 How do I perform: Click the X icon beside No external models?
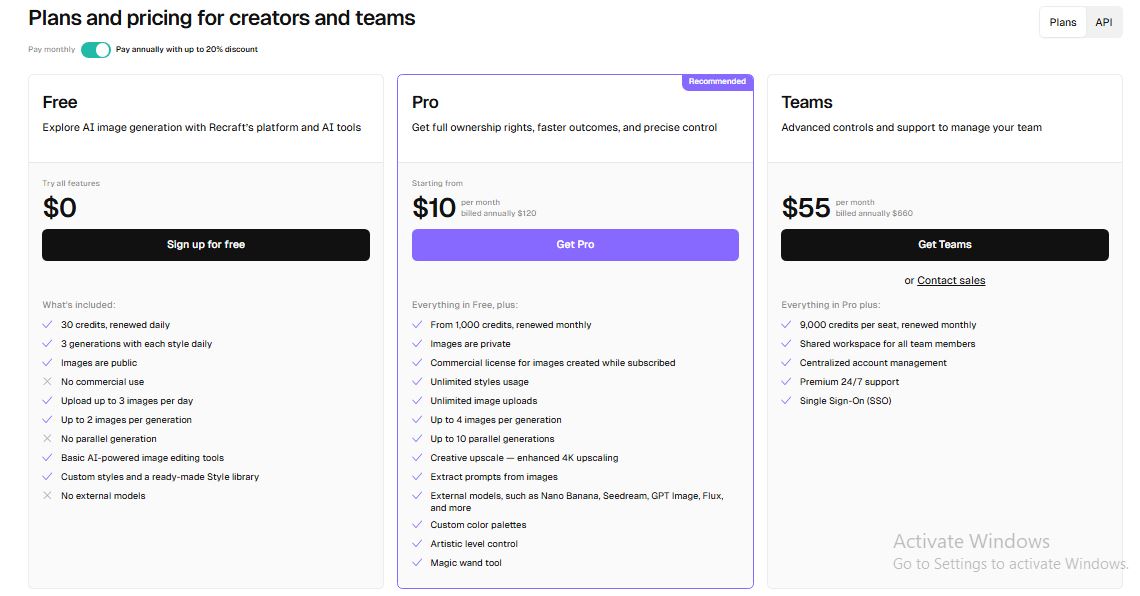tap(47, 496)
